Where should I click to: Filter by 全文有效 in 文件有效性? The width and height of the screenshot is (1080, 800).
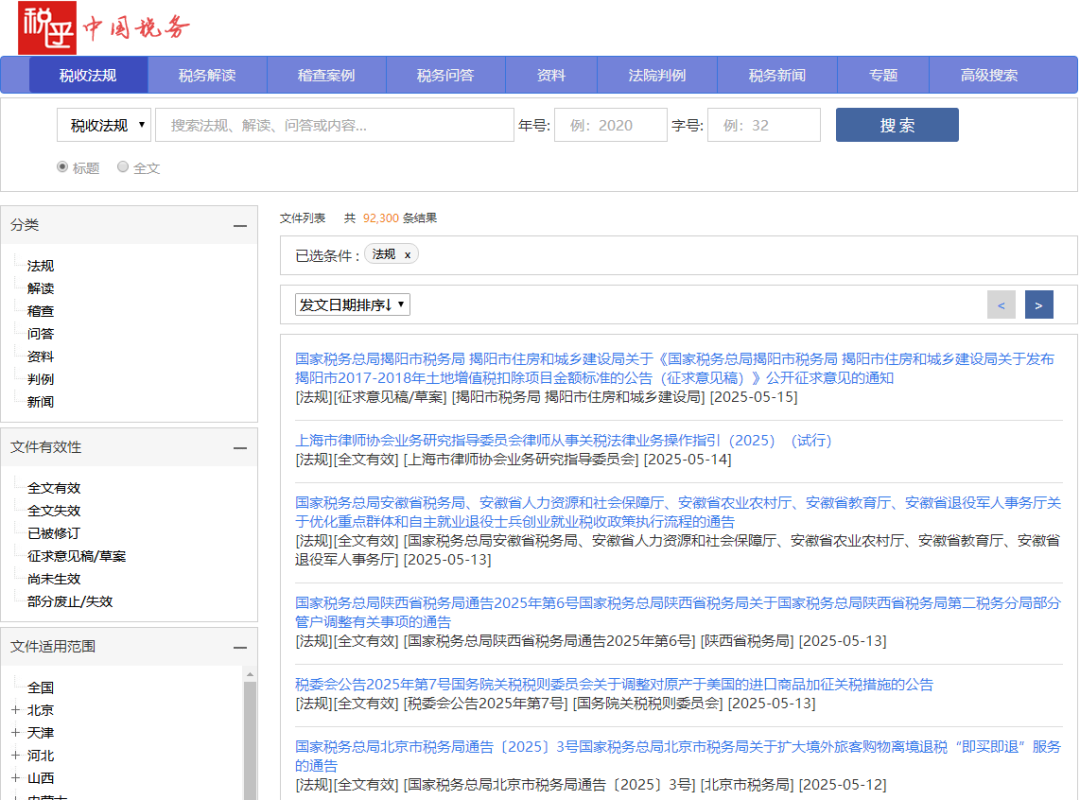pos(54,488)
